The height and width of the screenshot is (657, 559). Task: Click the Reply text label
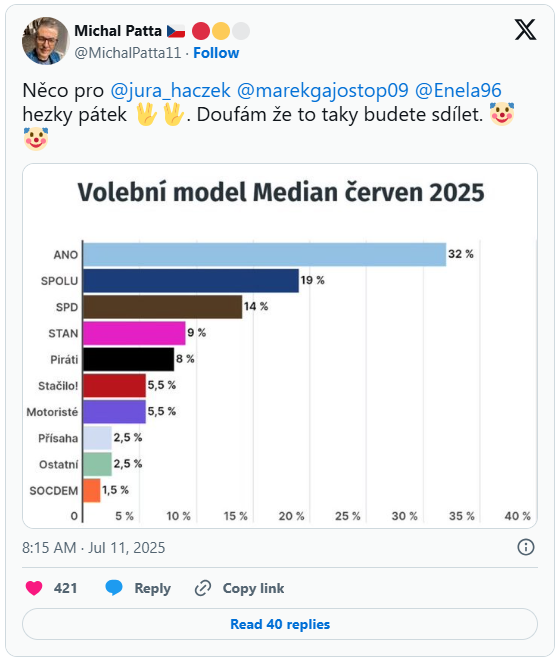(x=153, y=589)
